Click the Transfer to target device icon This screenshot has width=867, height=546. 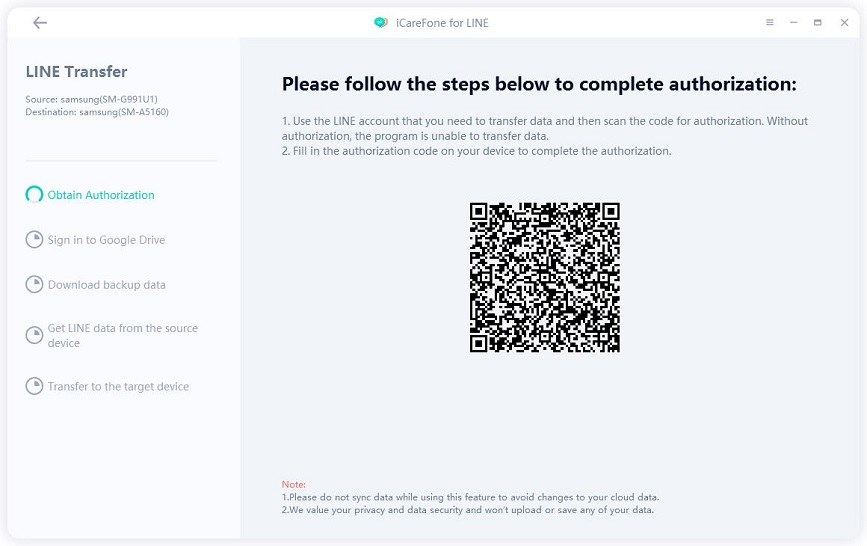pos(34,387)
